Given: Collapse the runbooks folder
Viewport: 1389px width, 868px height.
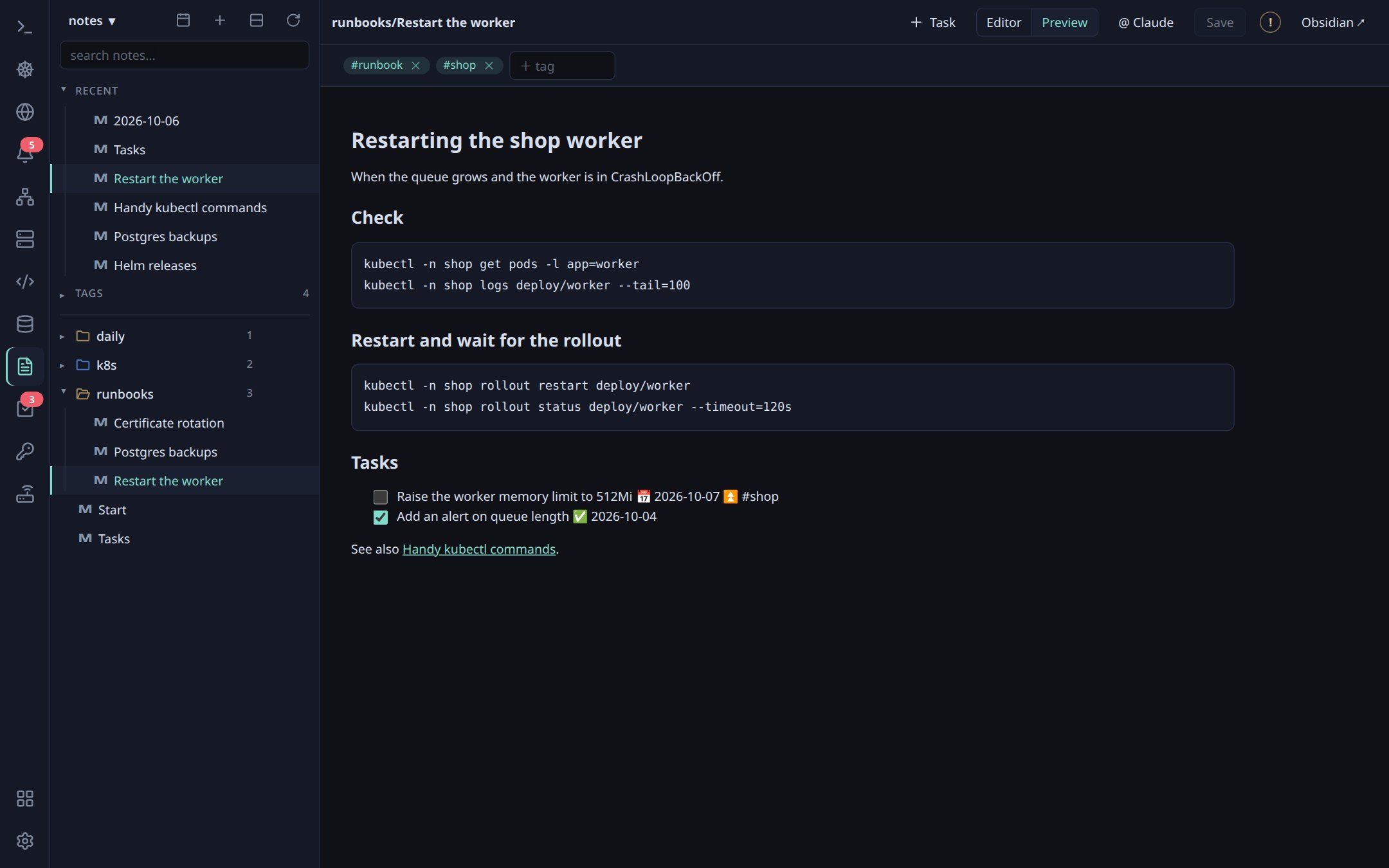Looking at the screenshot, I should [64, 392].
